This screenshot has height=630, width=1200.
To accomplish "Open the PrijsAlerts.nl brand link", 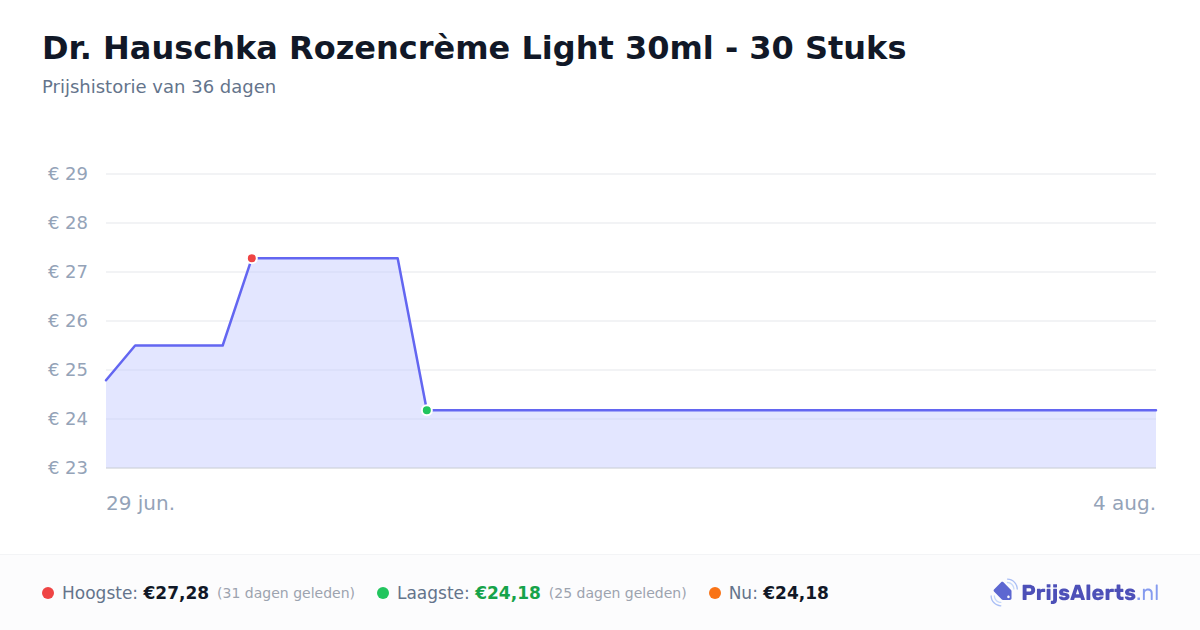I will [x=1074, y=593].
